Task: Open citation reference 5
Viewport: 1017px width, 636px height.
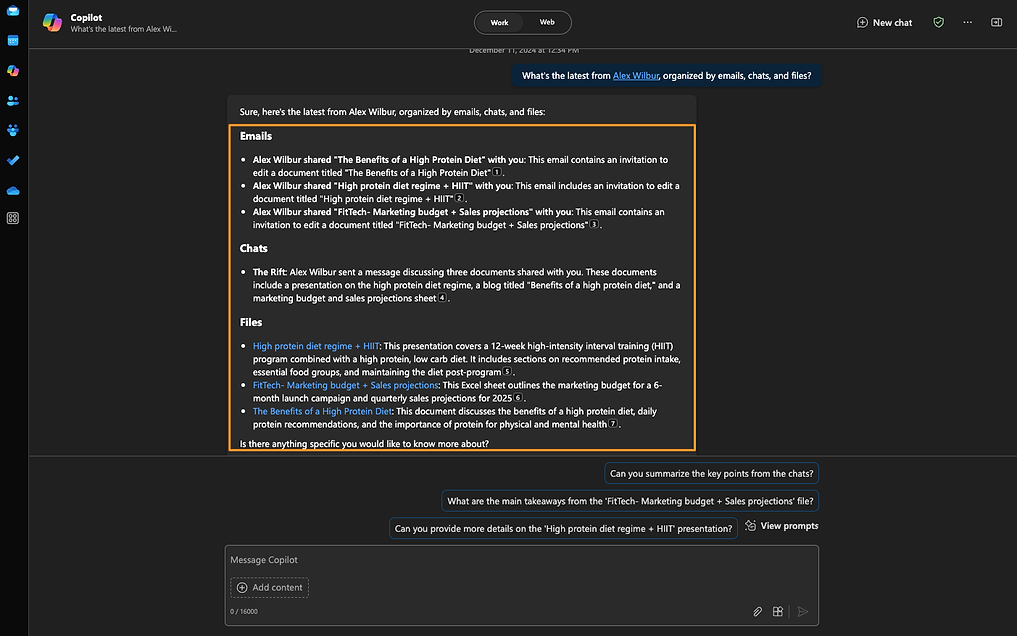Action: 507,371
